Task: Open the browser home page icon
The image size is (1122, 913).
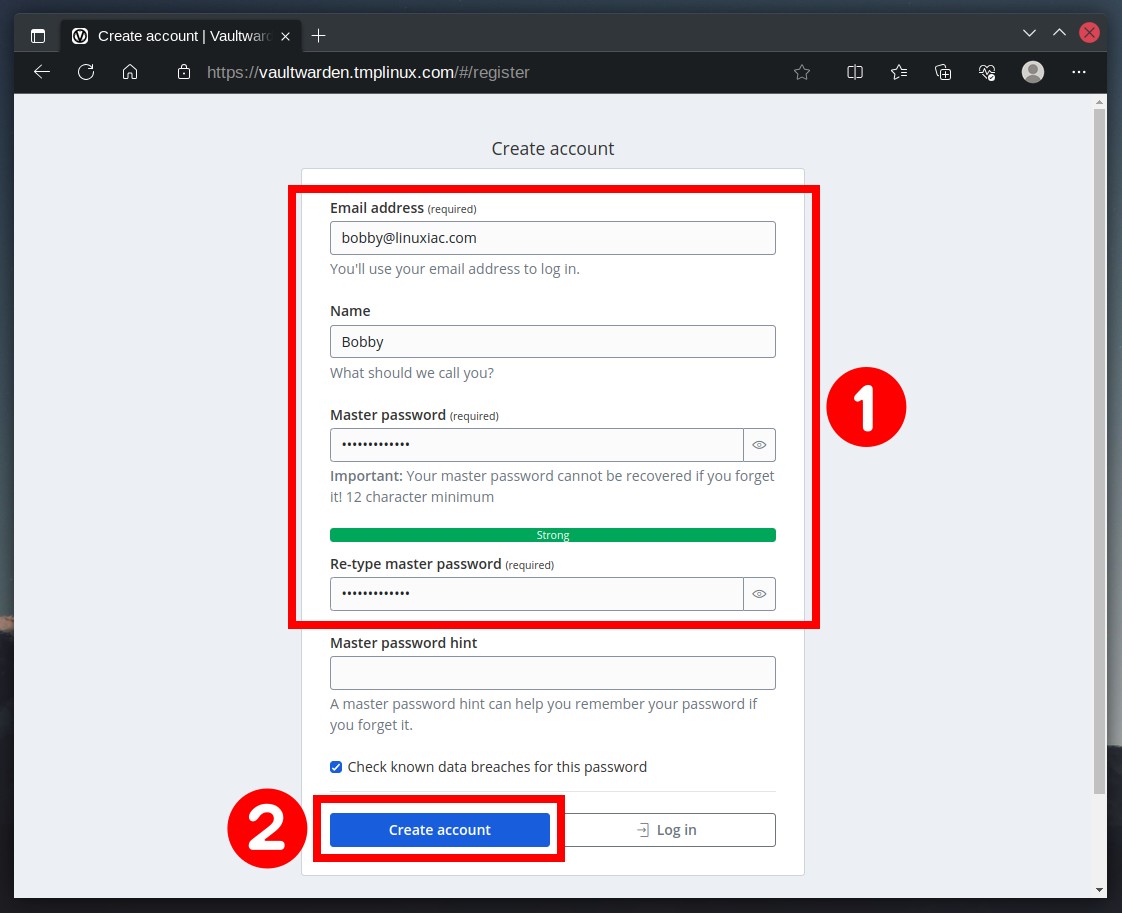Action: [x=130, y=72]
